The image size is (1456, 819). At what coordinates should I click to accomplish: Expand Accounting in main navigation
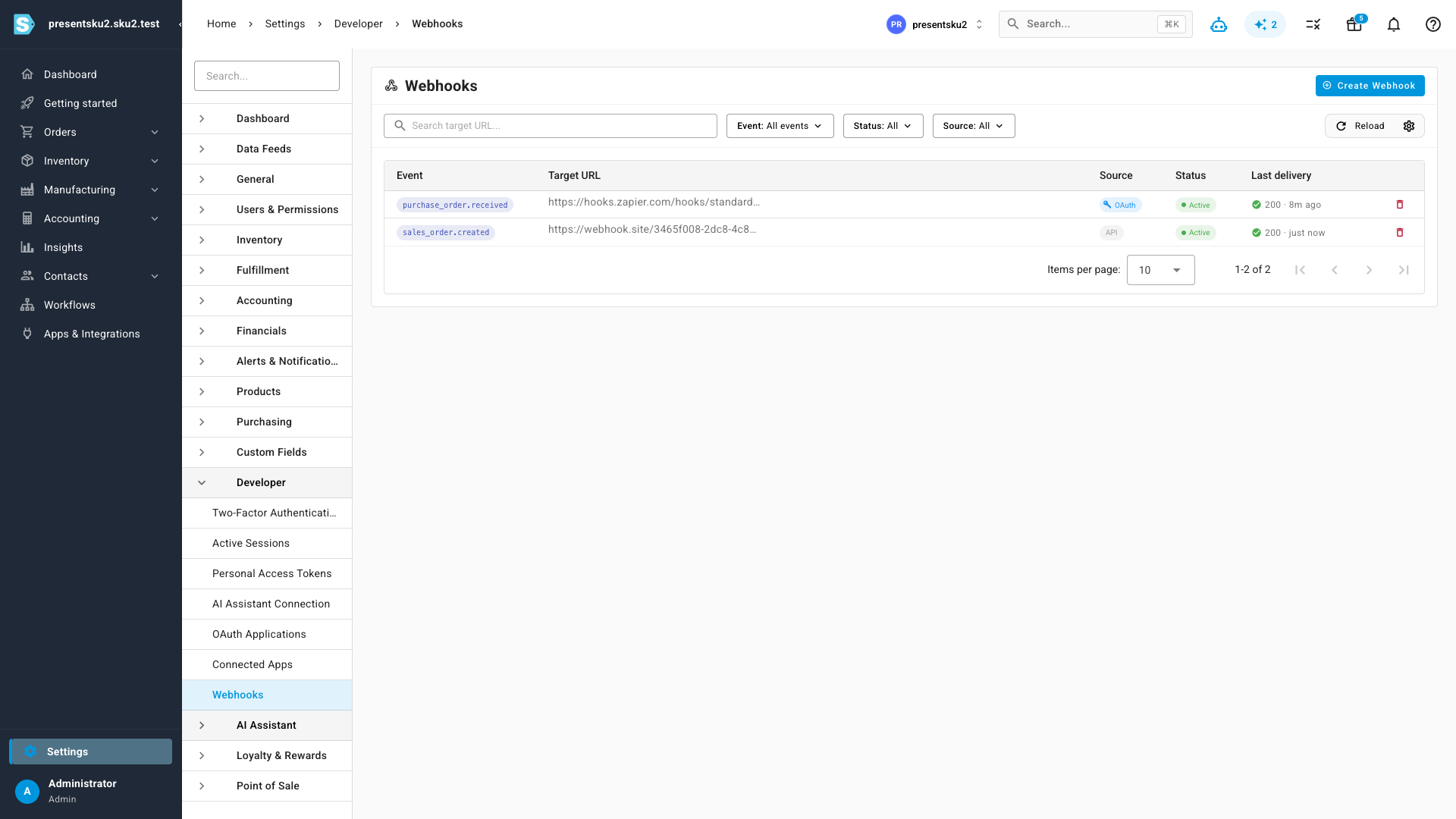91,218
